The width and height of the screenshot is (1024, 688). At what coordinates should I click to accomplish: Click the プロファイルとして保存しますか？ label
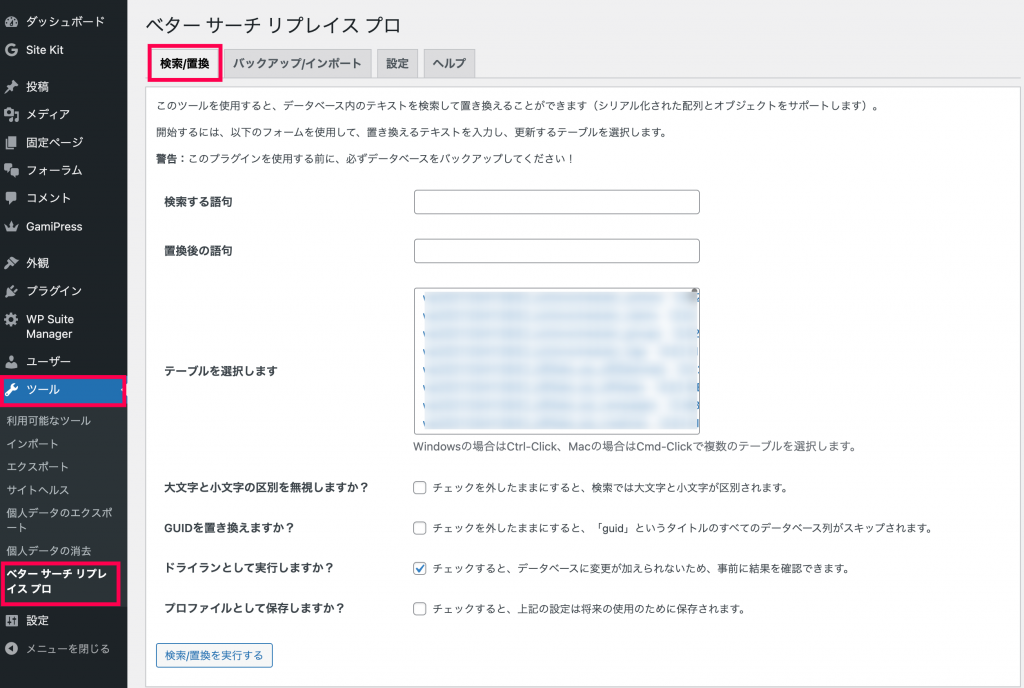coord(254,608)
